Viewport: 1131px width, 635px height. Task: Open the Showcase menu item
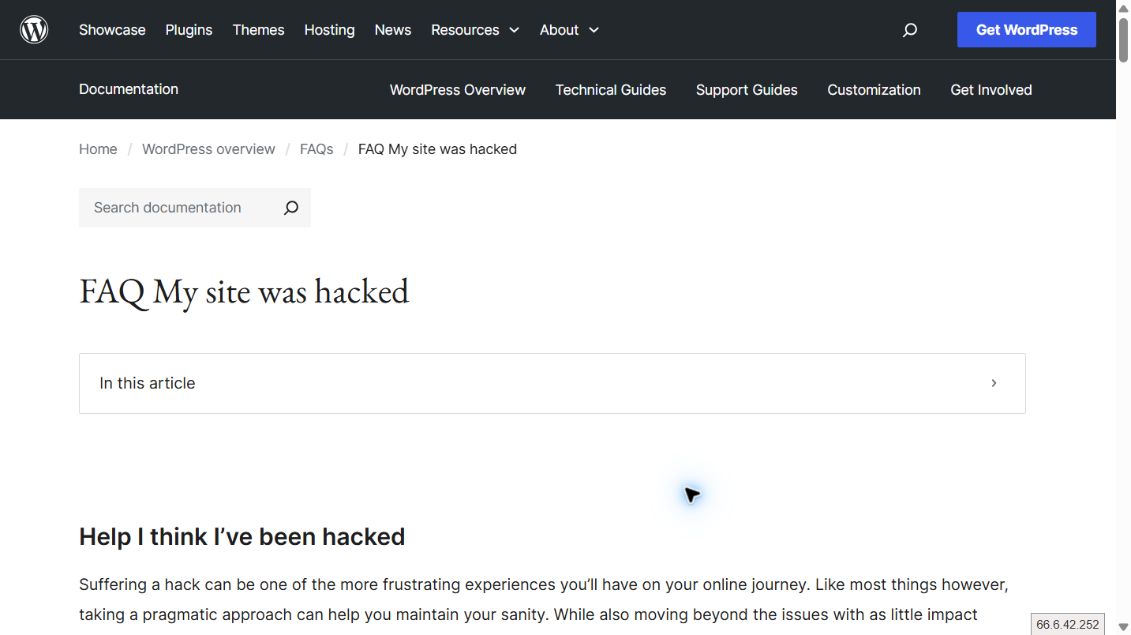coord(112,30)
